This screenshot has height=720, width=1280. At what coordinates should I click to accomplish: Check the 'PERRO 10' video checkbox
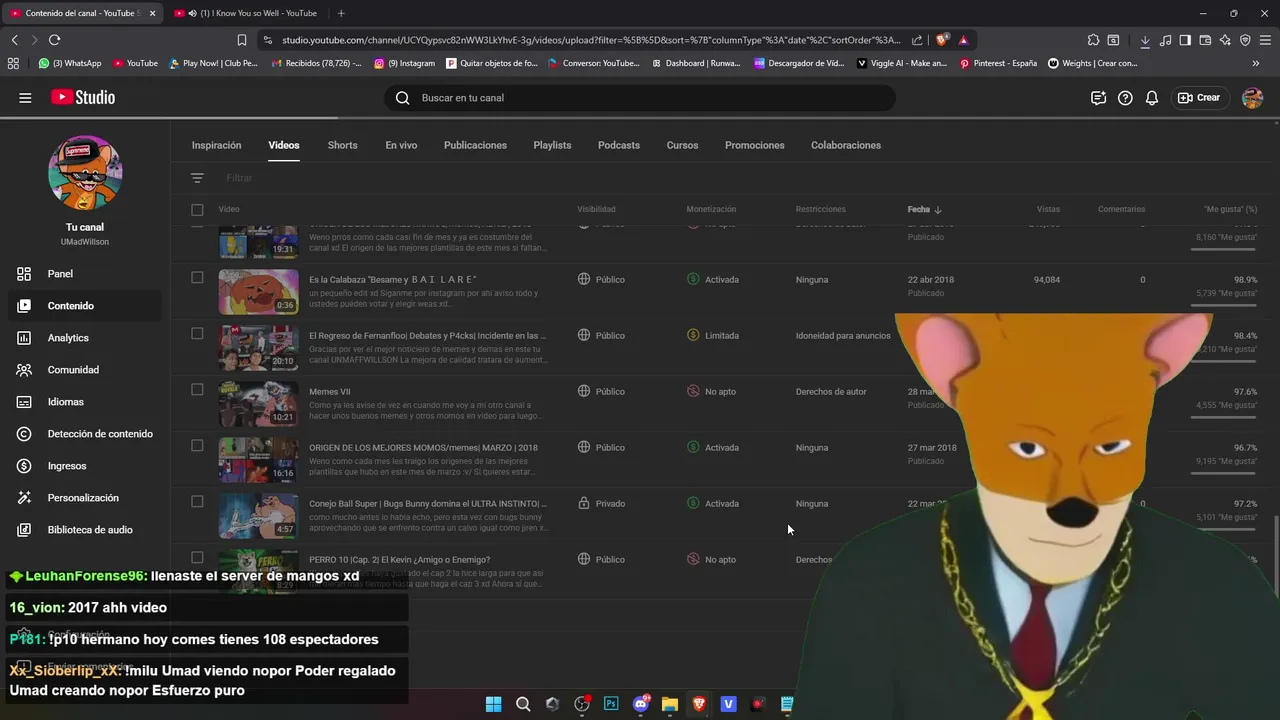point(197,558)
